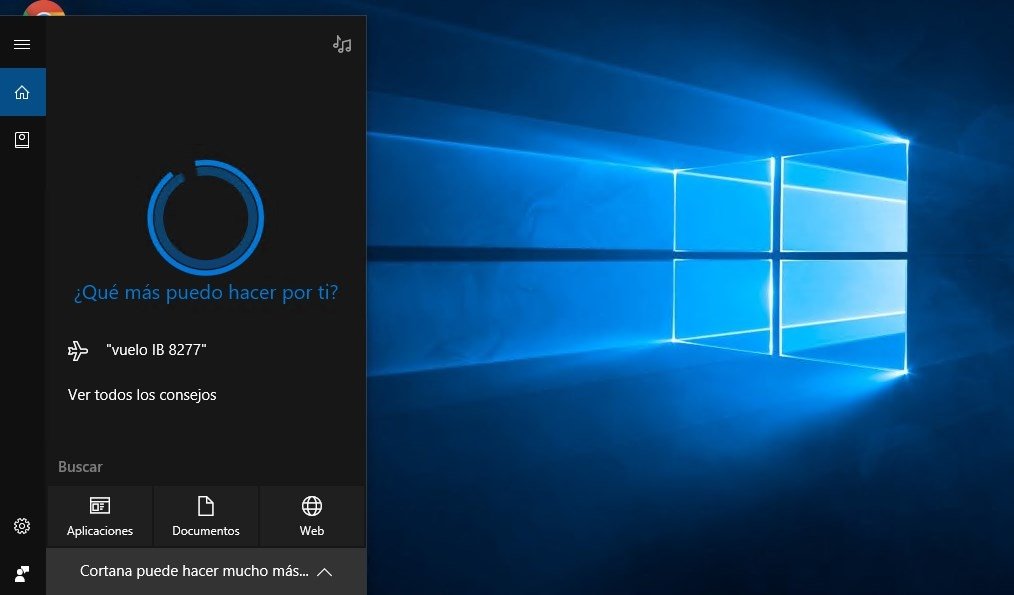
Task: Click the Cortana listening circle
Action: tap(206, 217)
